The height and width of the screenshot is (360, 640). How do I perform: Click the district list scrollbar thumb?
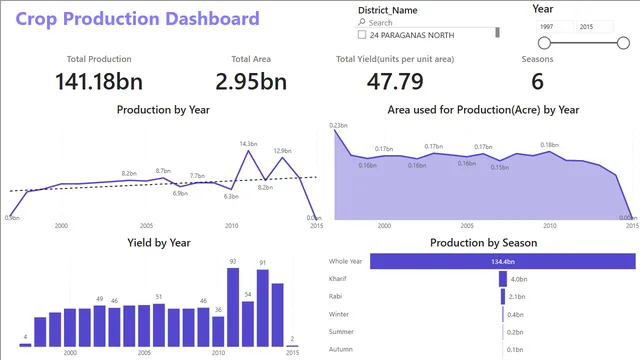(x=497, y=32)
